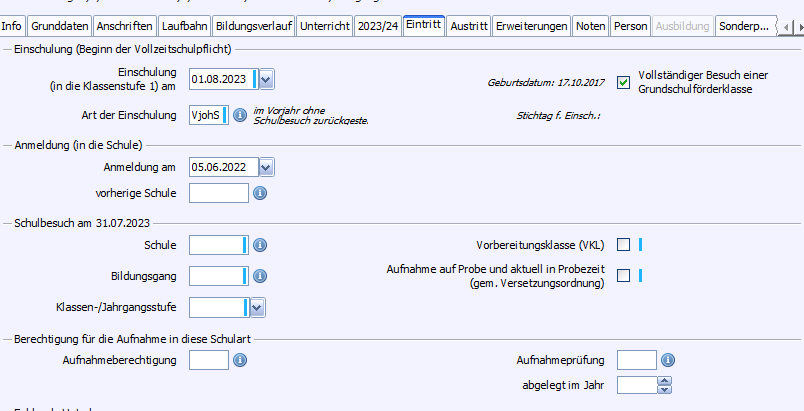Click the Art der Einschulung input field

click(x=208, y=116)
